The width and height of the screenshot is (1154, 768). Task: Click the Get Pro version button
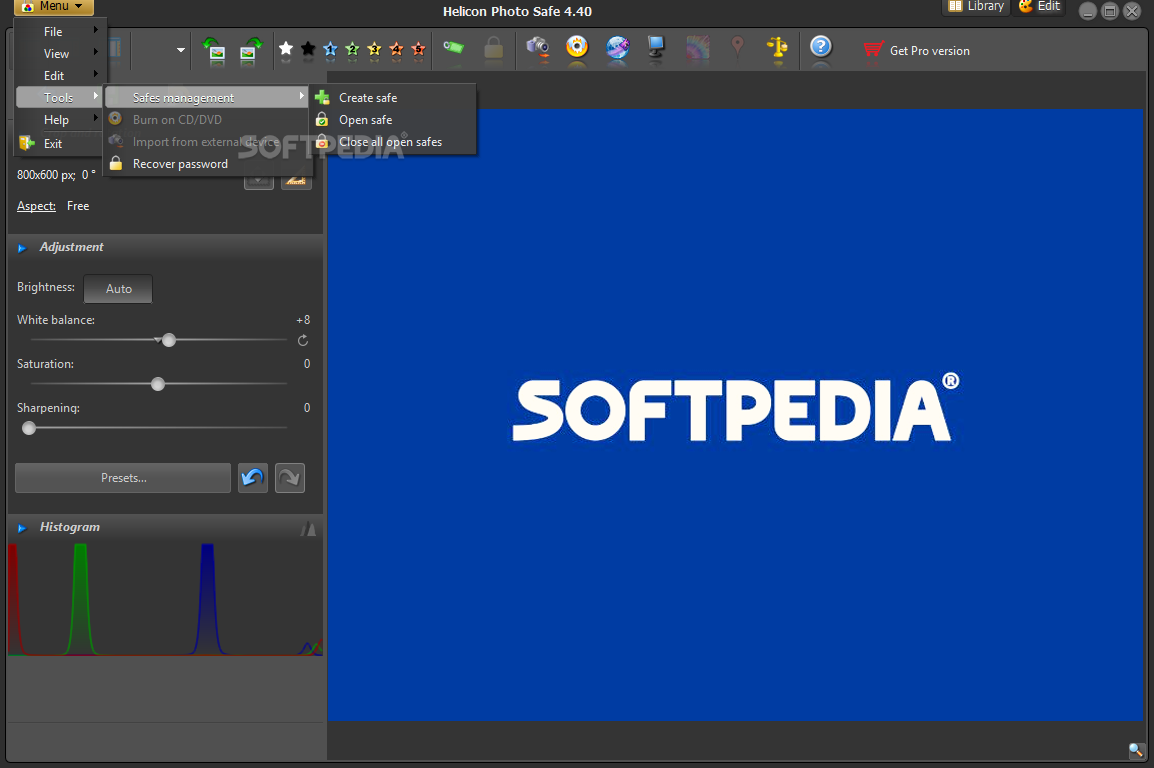coord(917,51)
